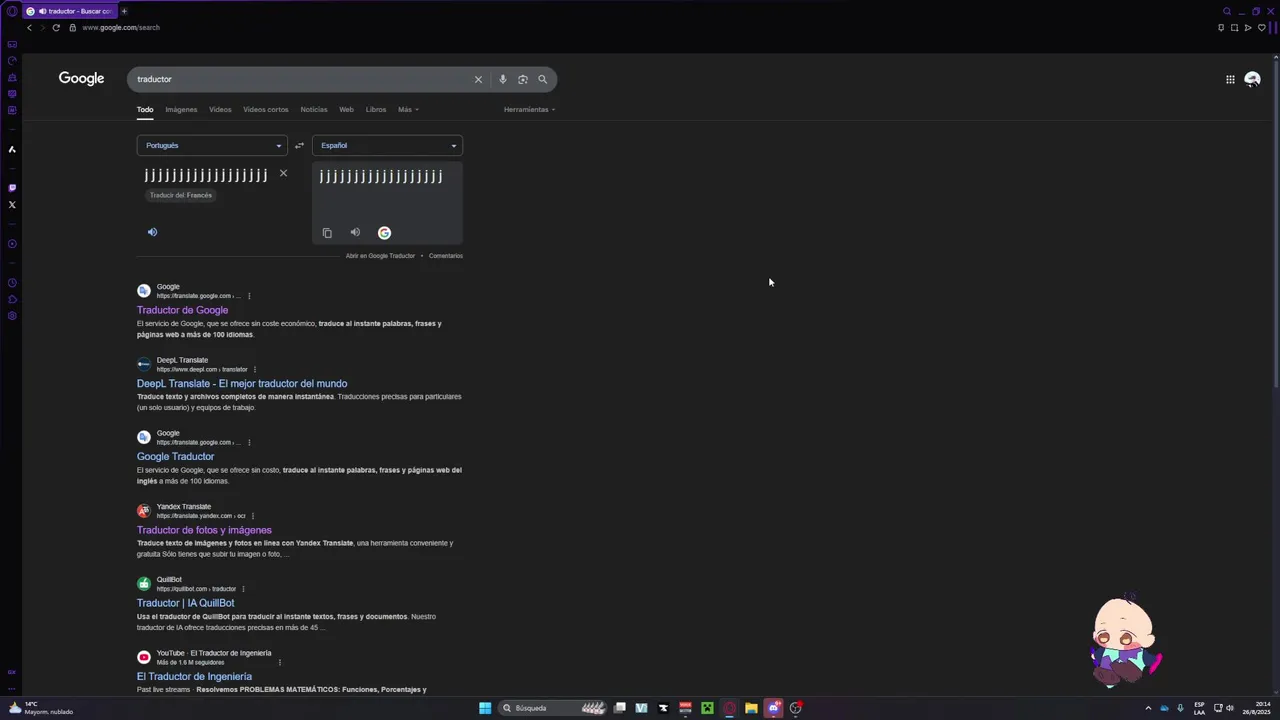Open Traductor de fotos y imágenes result
Viewport: 1280px width, 720px height.
pyautogui.click(x=204, y=530)
